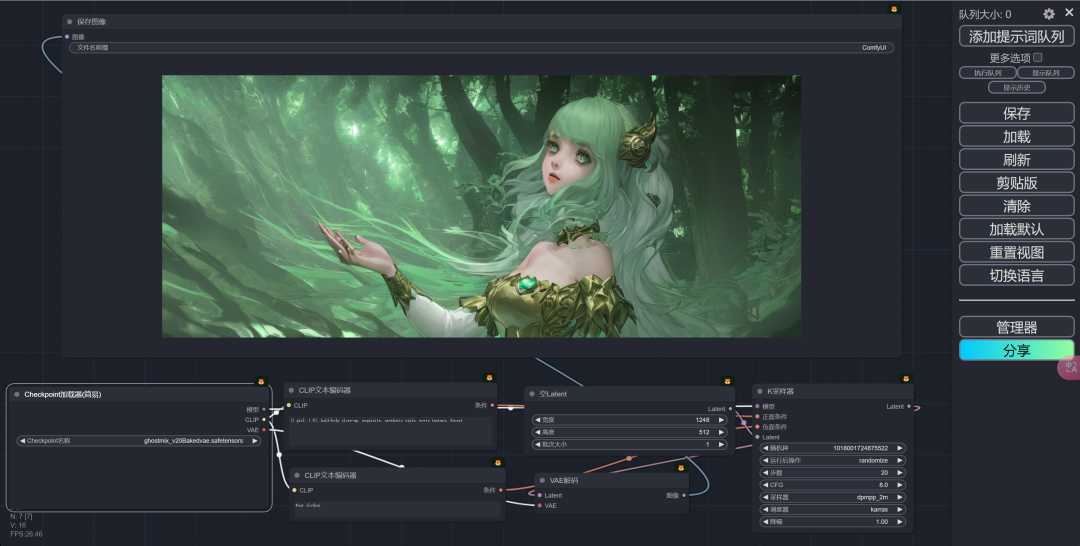Click fox badge on VAE解码 node
1080x546 pixels.
pos(681,468)
